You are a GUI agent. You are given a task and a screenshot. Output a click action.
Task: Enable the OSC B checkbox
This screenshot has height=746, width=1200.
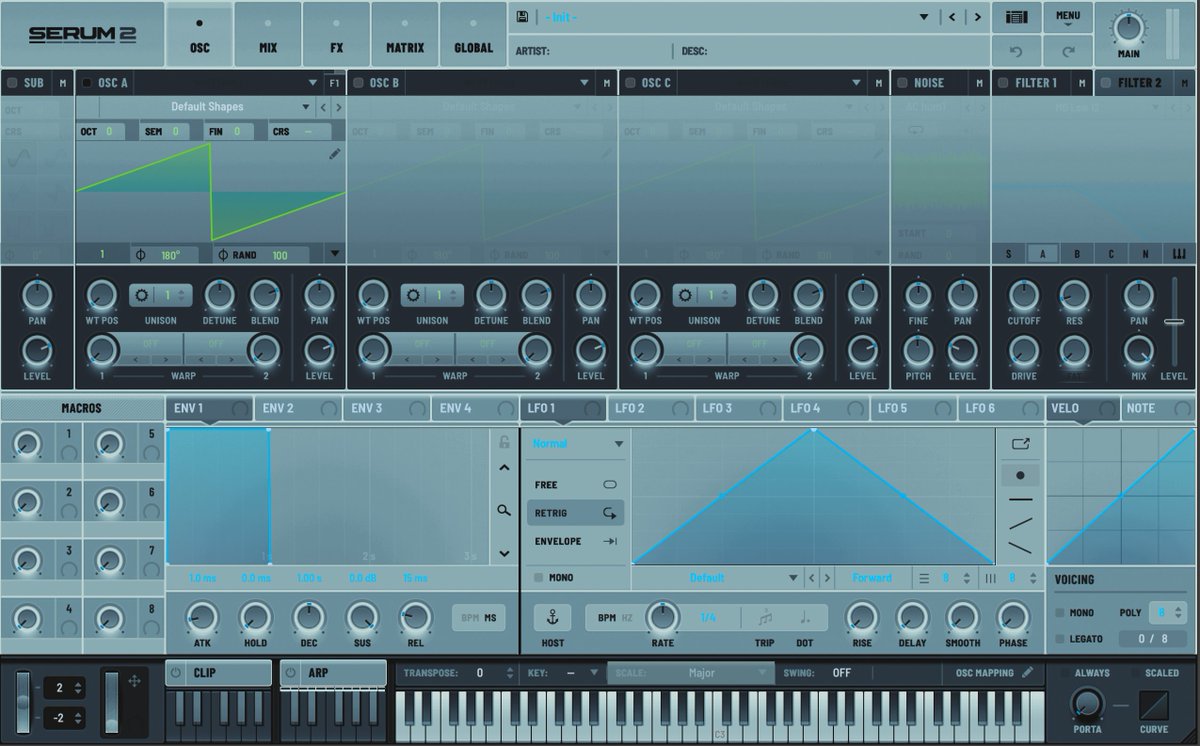(x=359, y=83)
